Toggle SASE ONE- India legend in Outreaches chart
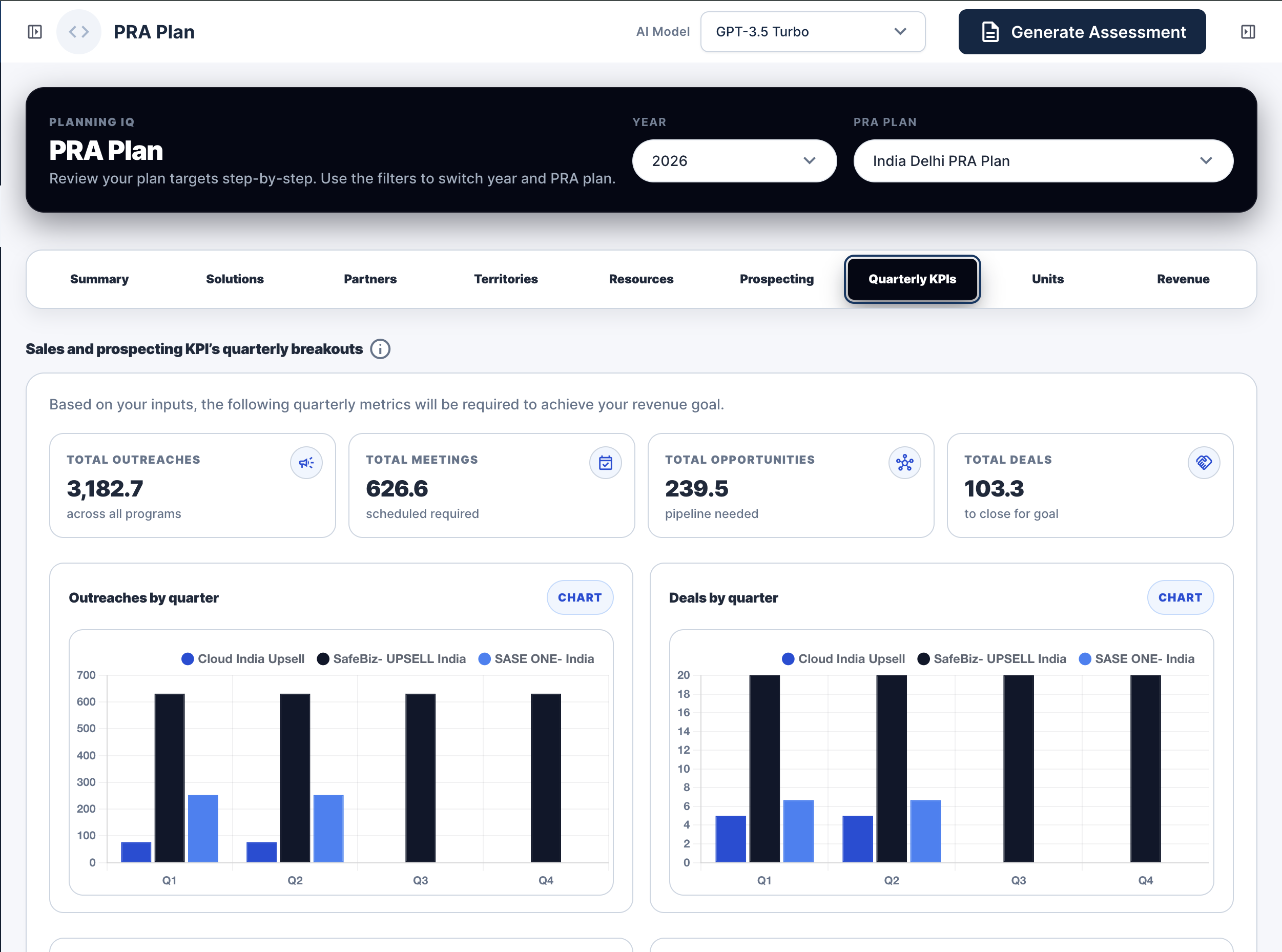This screenshot has height=952, width=1282. click(x=536, y=659)
